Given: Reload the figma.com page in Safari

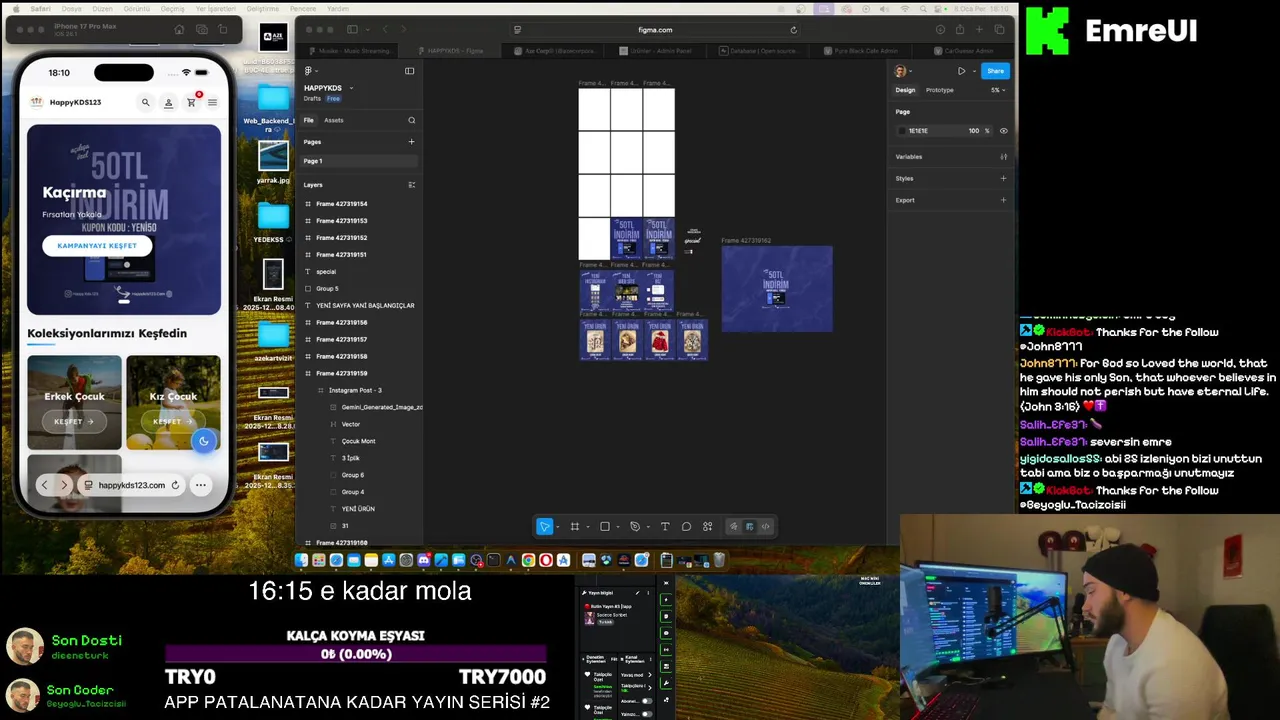Looking at the screenshot, I should [x=793, y=30].
